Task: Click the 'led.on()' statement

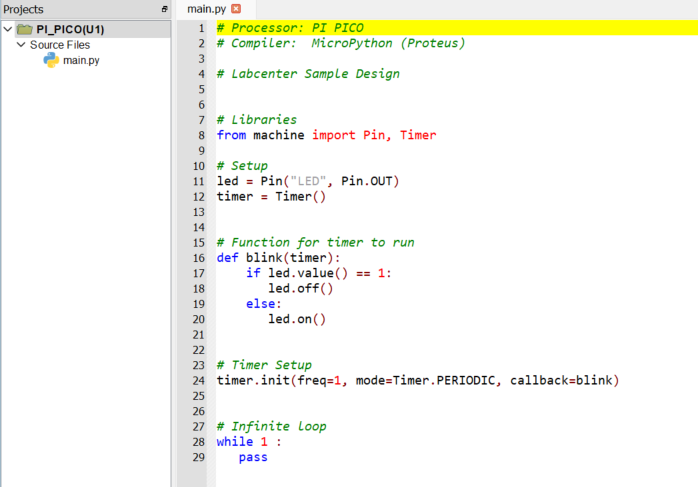Action: 297,320
